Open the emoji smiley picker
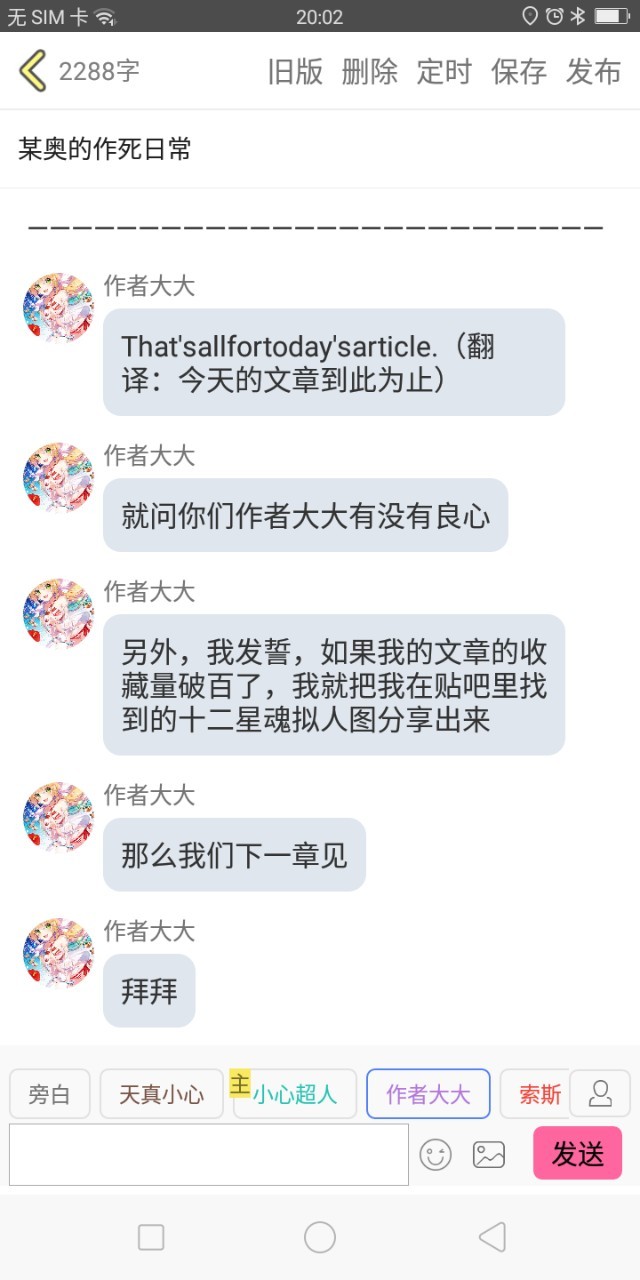640x1280 pixels. [435, 1155]
